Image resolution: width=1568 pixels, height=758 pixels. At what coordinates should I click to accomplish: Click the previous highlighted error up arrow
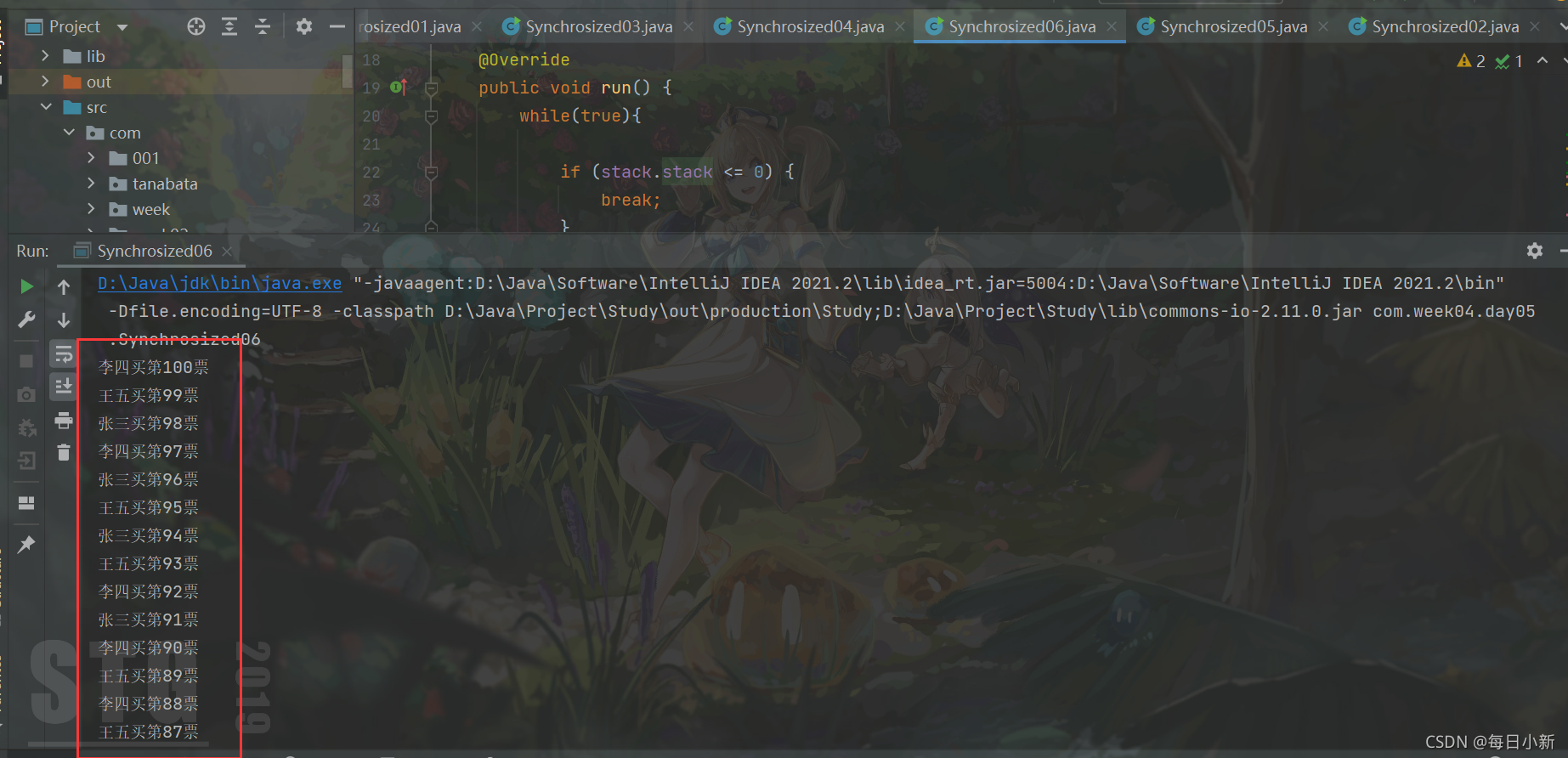click(x=1543, y=60)
